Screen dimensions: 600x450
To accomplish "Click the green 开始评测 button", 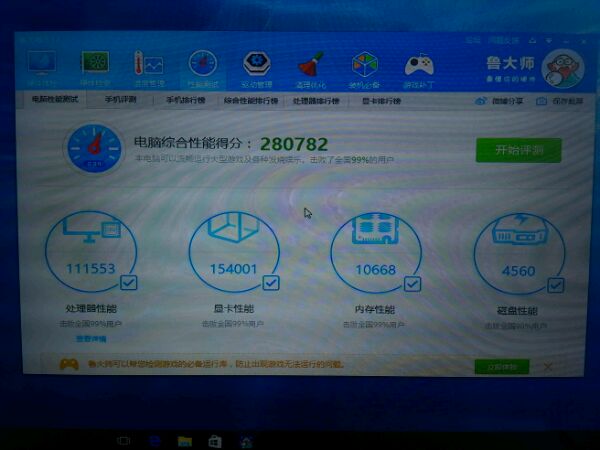I will pos(518,150).
